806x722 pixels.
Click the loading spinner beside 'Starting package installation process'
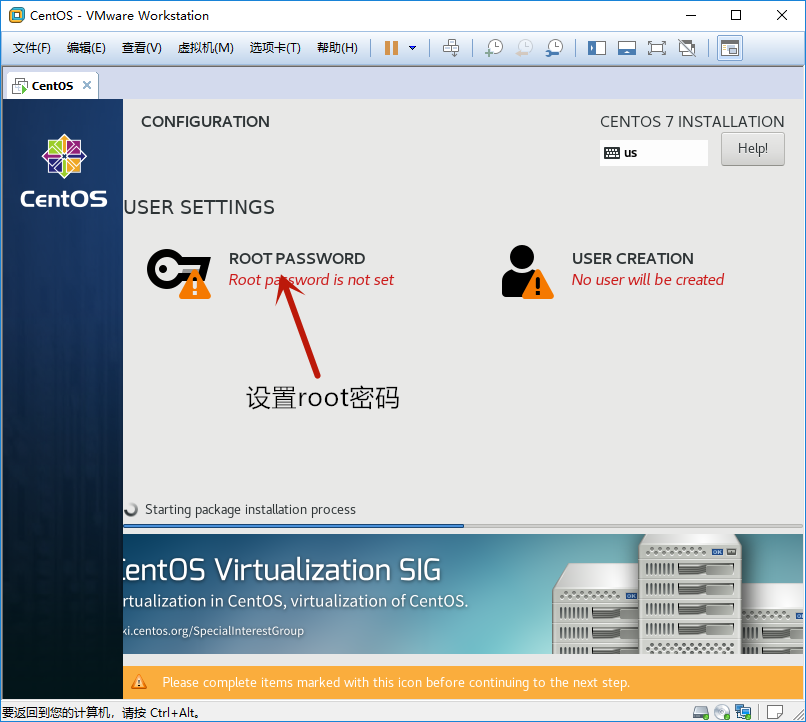pyautogui.click(x=131, y=509)
